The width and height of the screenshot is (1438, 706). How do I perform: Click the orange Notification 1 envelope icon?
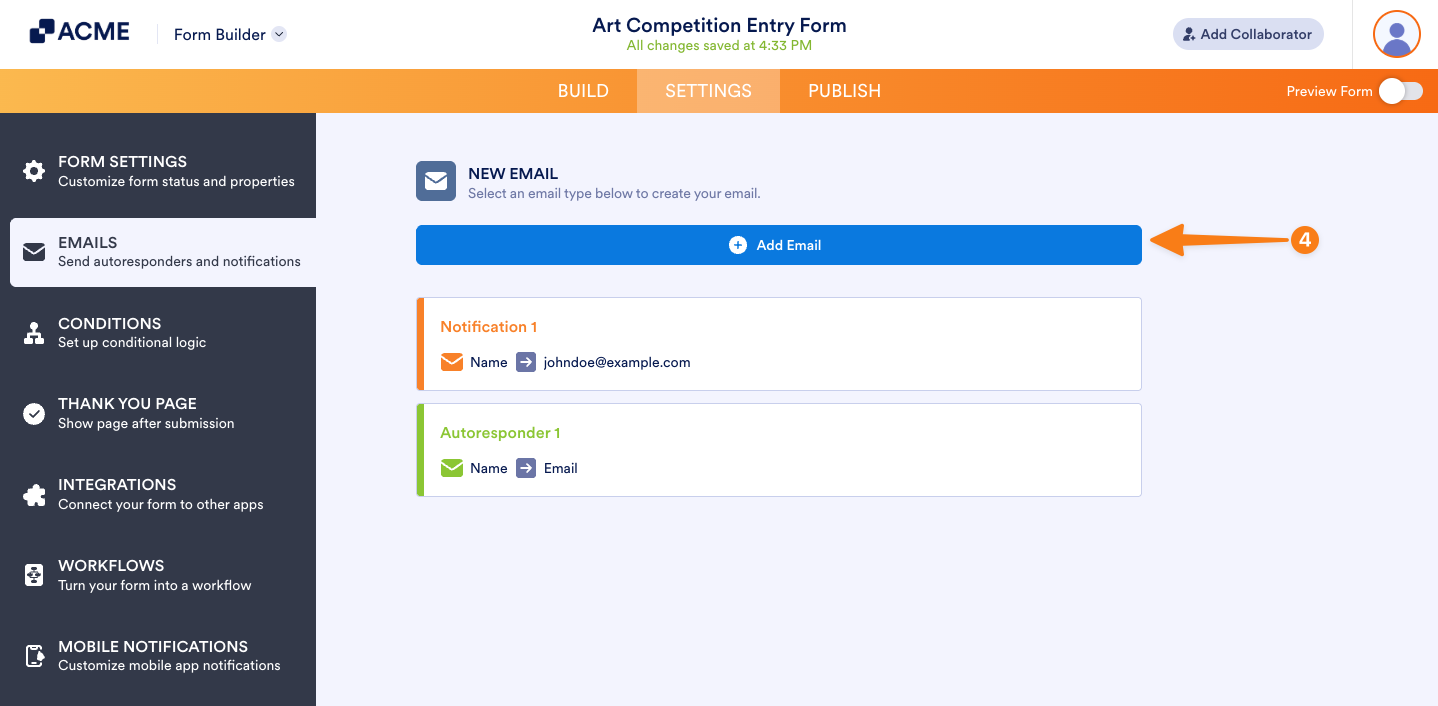point(452,362)
